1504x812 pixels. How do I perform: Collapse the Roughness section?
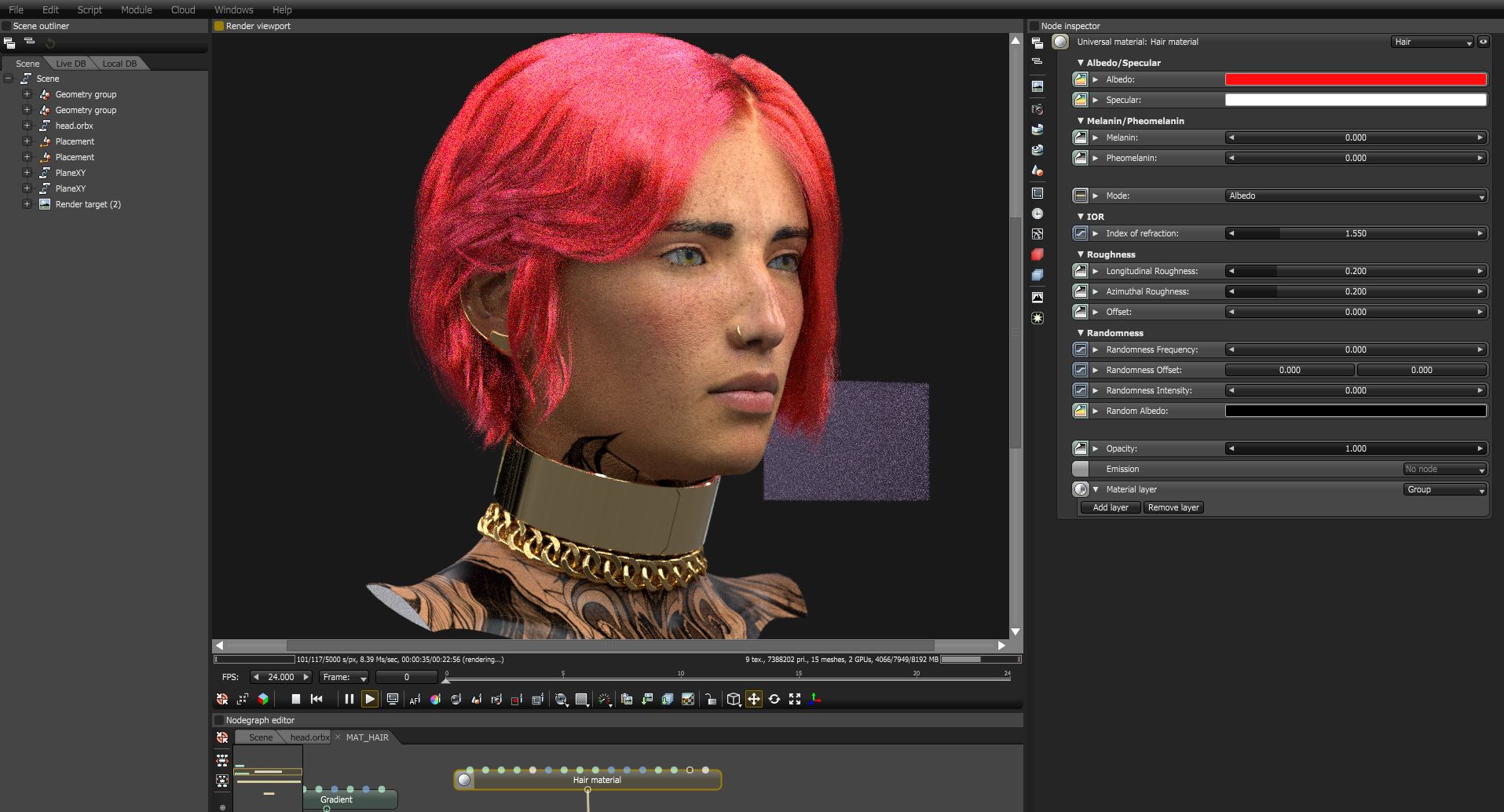point(1081,254)
